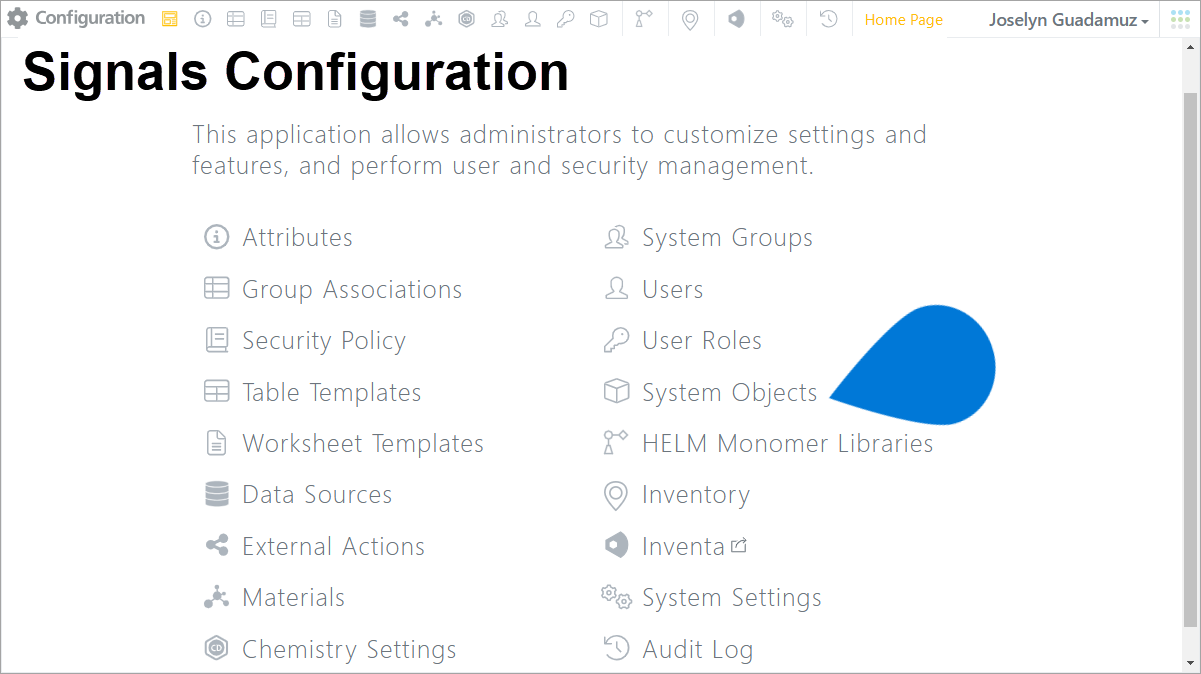This screenshot has width=1201, height=674.
Task: Click the Audit Log history icon in the top toolbar
Action: pos(828,19)
